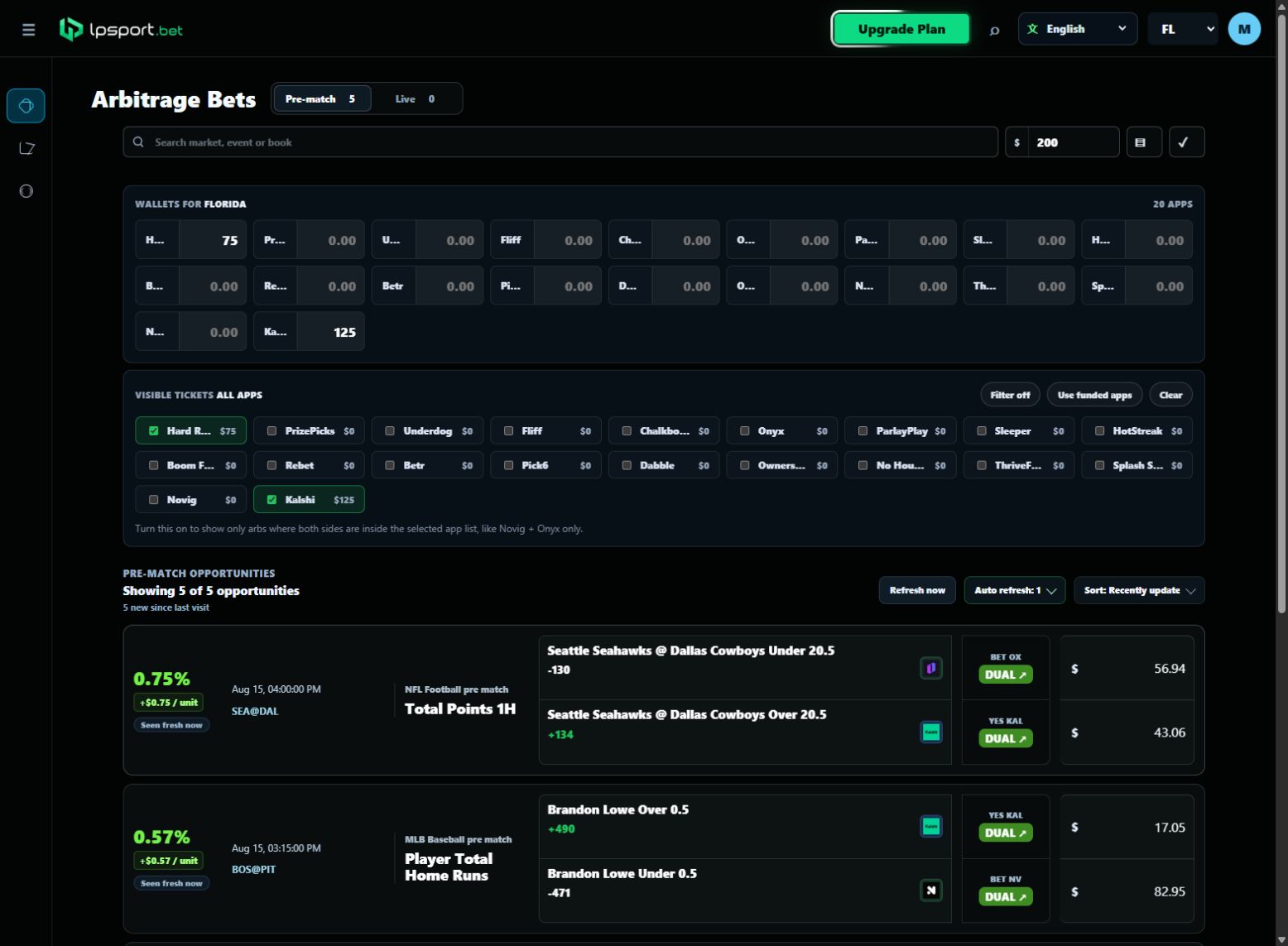Click DUAL button for Brandon Lowe Over
Screen dimensions: 1288x946
pyautogui.click(x=1006, y=833)
